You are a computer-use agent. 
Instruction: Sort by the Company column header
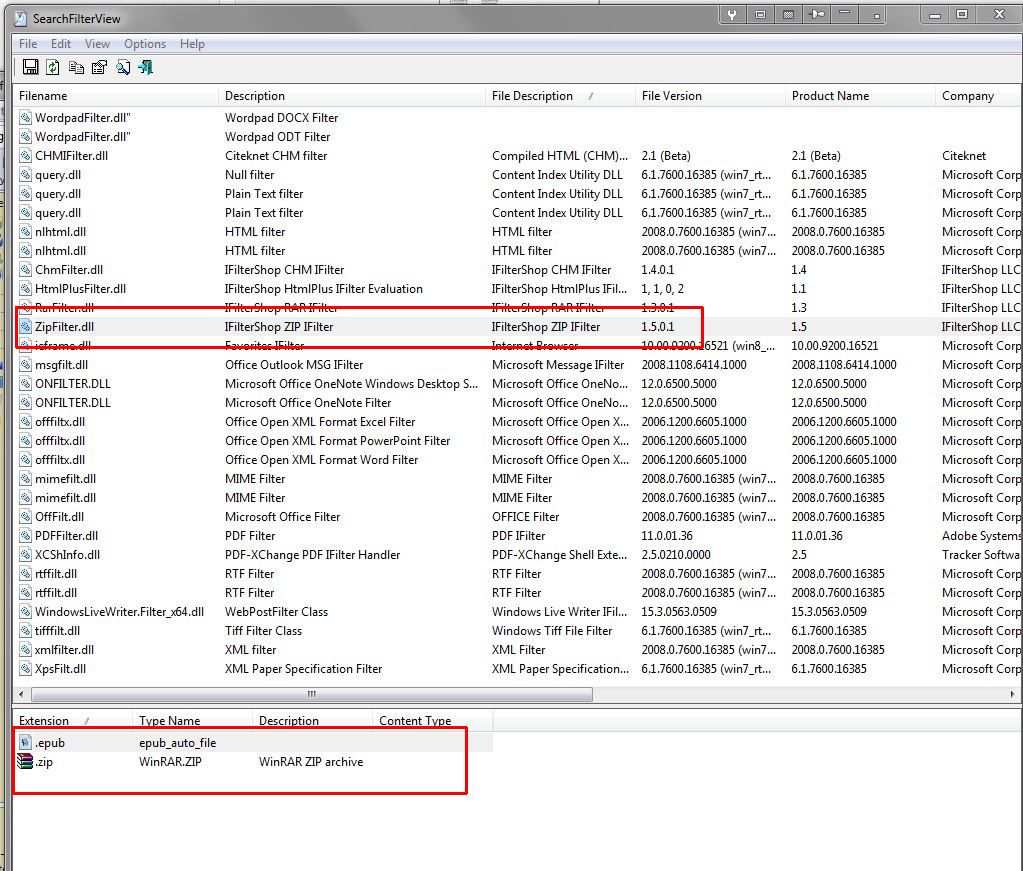pyautogui.click(x=979, y=96)
